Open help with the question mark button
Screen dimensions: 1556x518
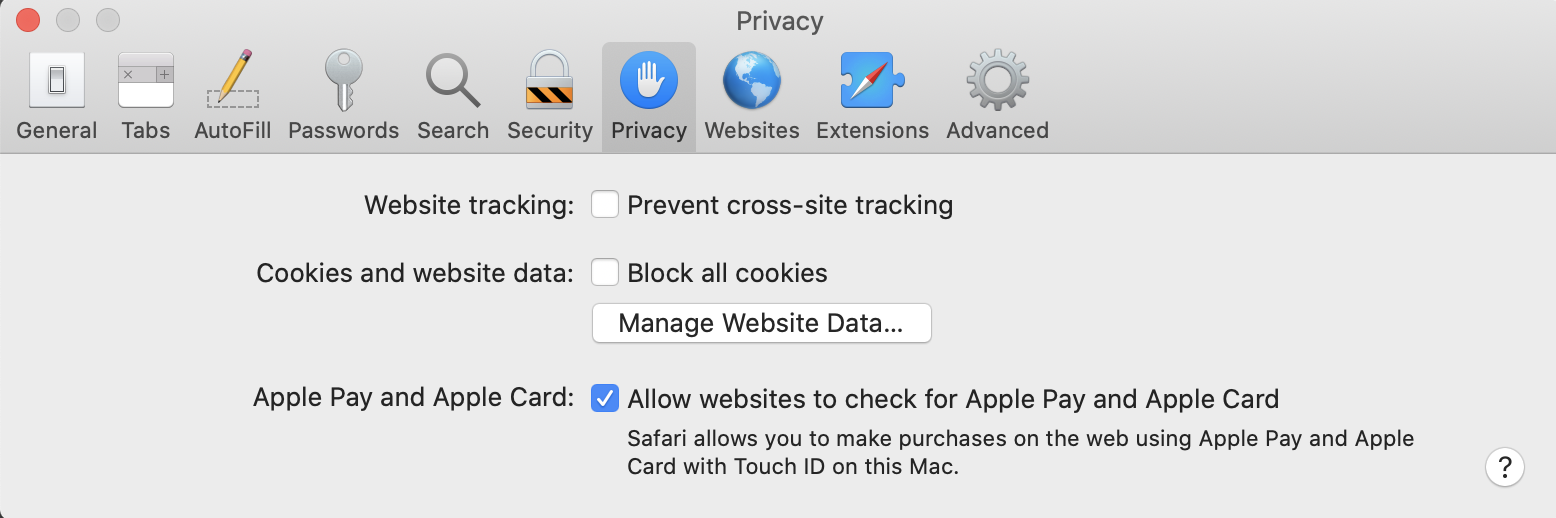[x=1504, y=467]
